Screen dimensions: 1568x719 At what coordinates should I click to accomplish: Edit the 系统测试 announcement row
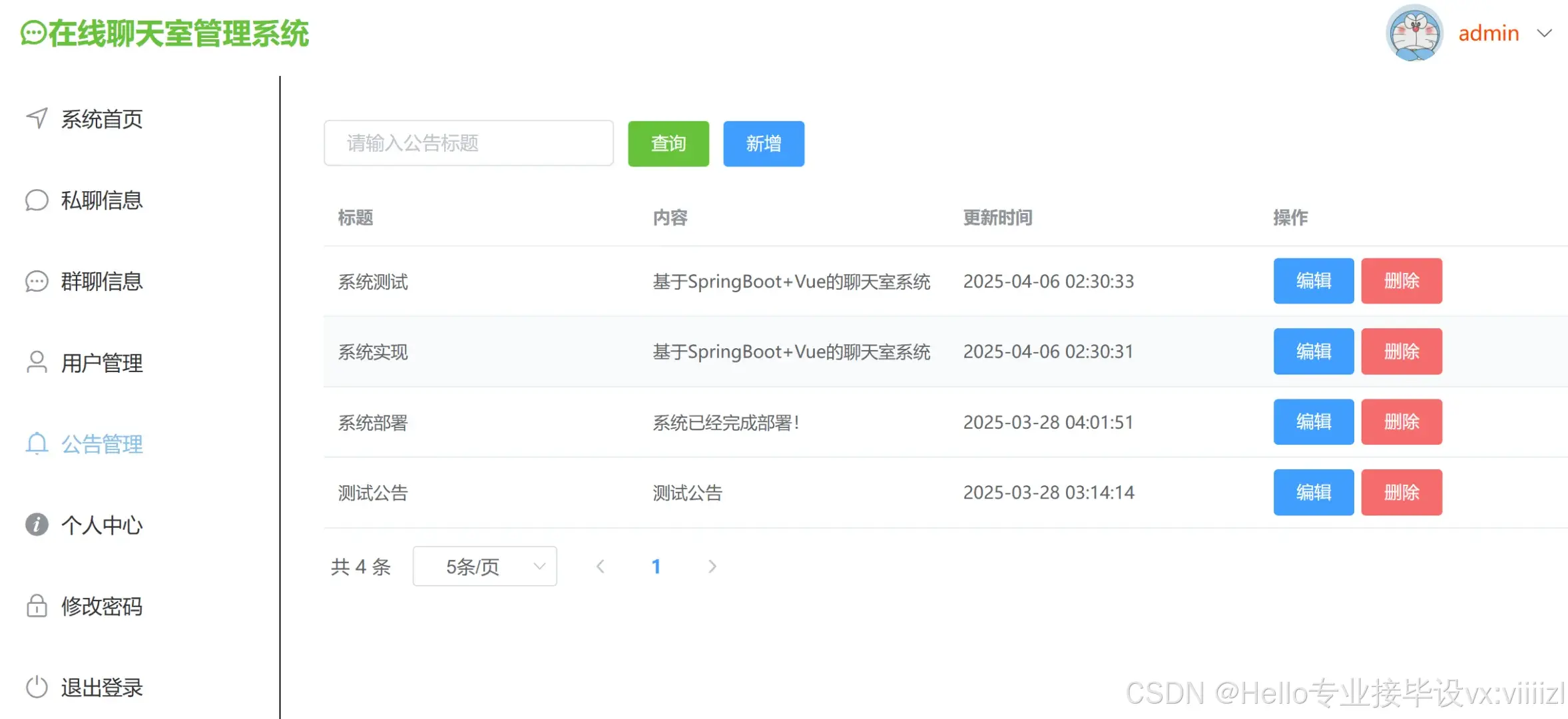1313,281
